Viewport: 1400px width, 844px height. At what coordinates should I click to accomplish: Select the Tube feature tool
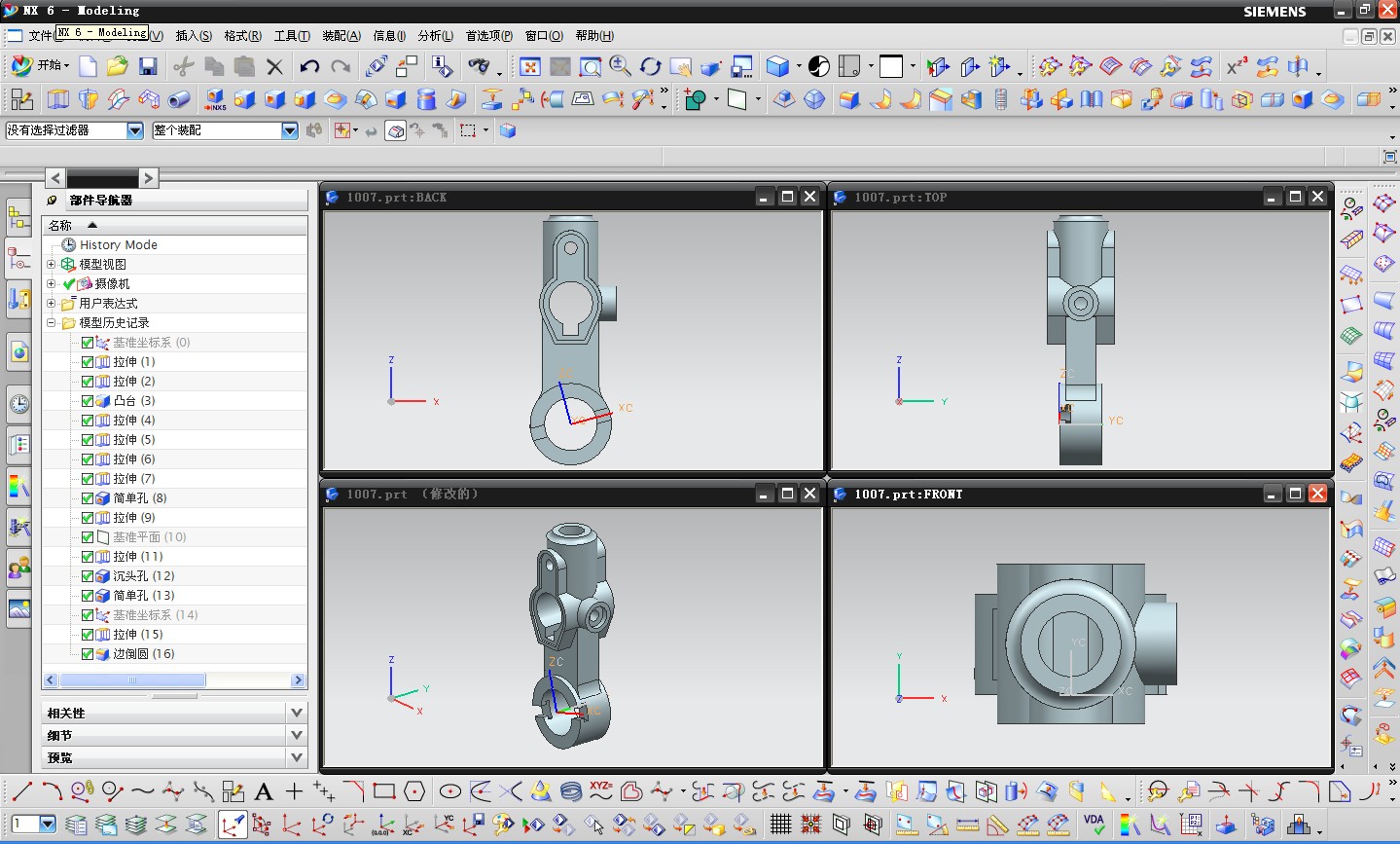(x=179, y=99)
